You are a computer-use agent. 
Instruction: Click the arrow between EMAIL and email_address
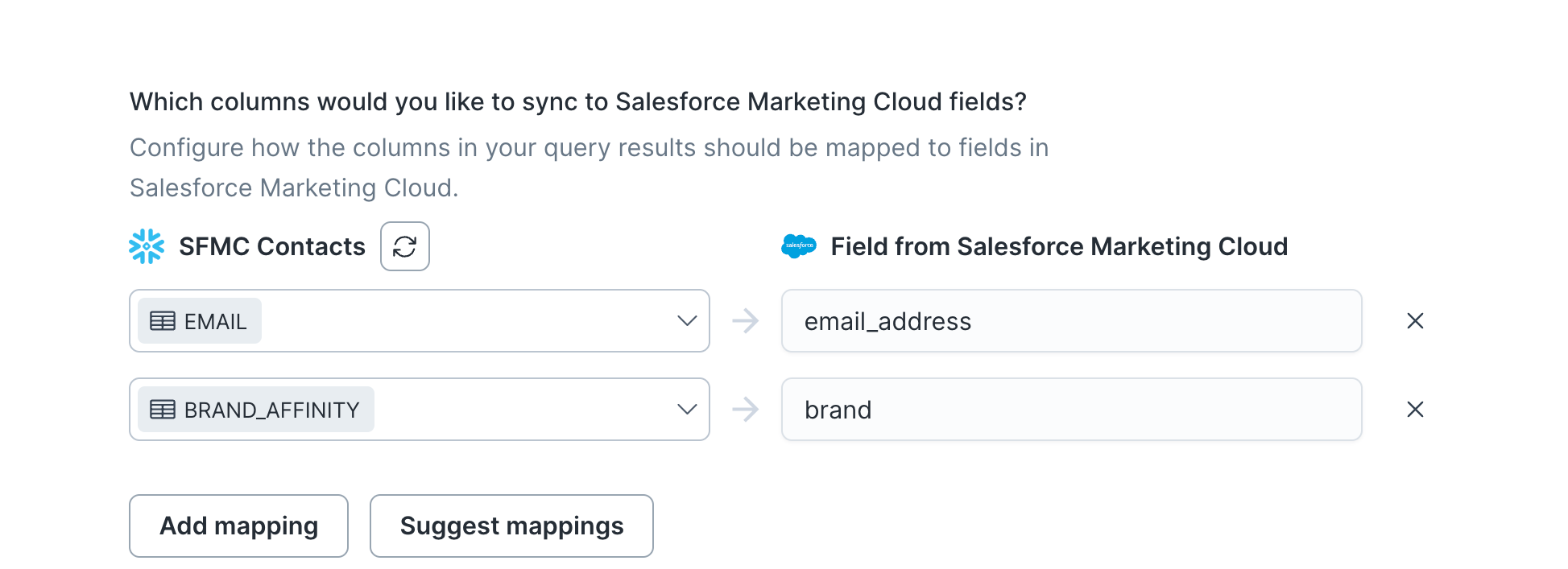746,321
